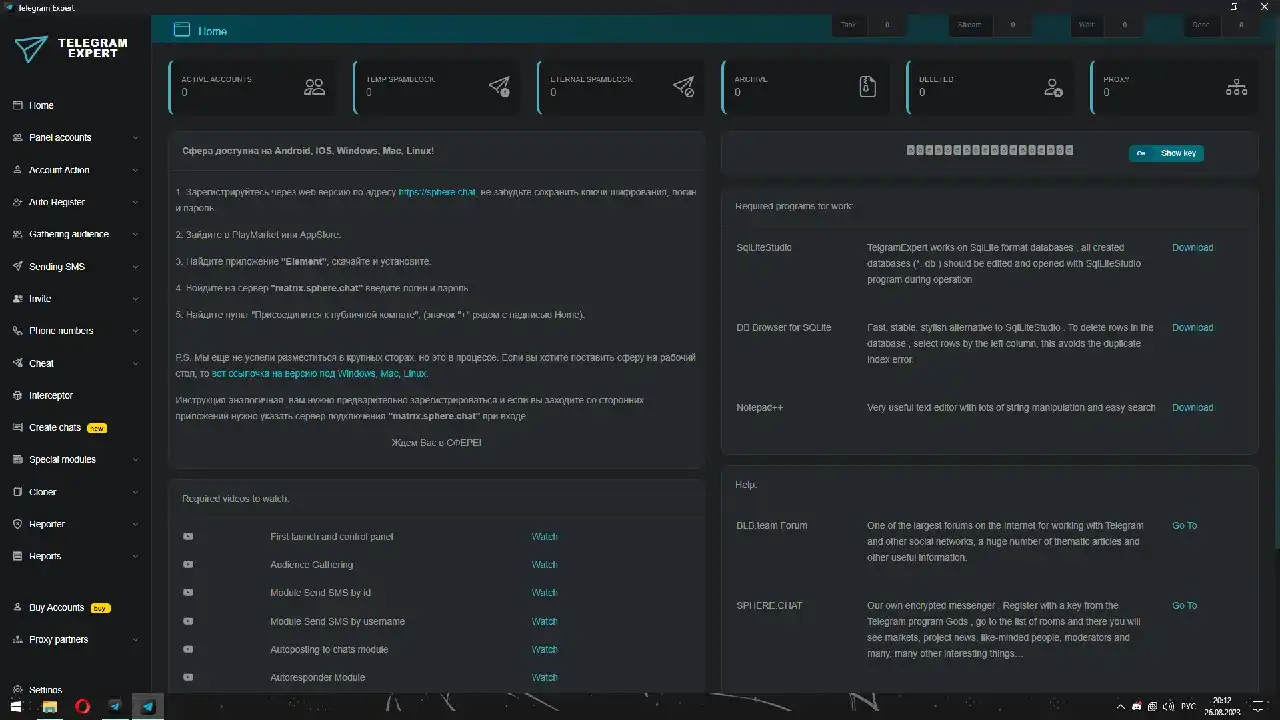Click the Stream counter in header
Viewport: 1280px width, 720px height.
[993, 25]
